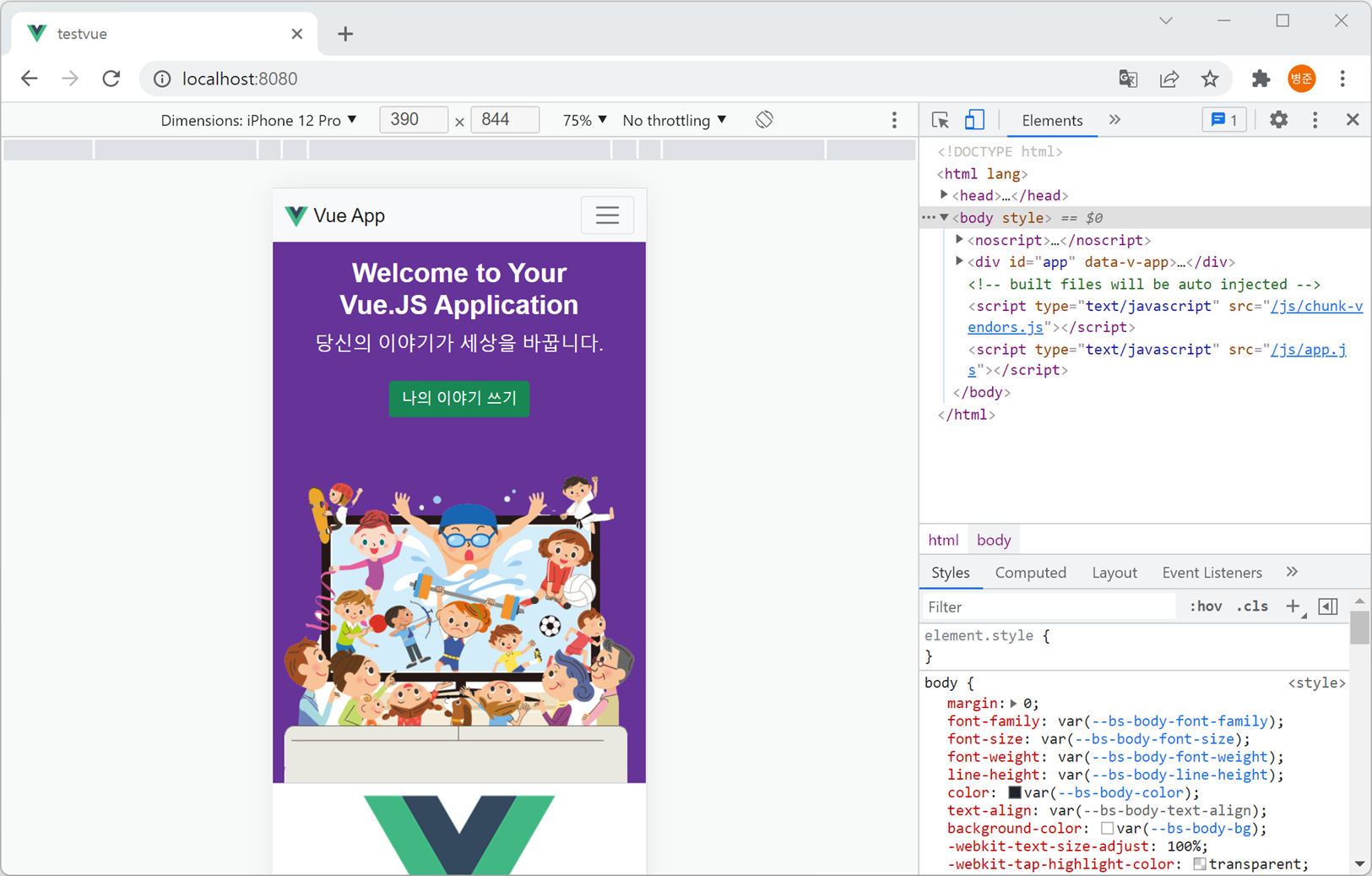
Task: Collapse the body element node
Action: point(944,218)
